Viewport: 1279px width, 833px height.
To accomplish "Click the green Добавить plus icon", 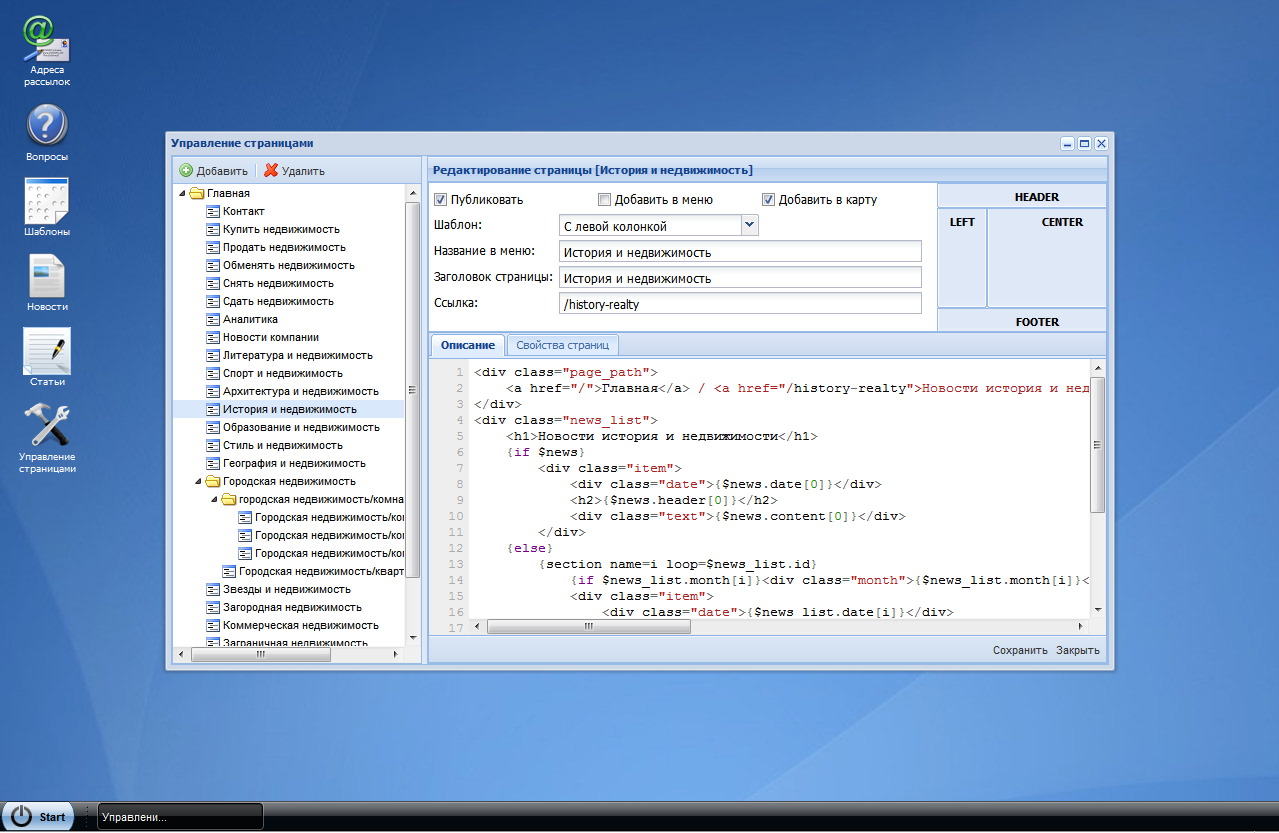I will coord(186,171).
